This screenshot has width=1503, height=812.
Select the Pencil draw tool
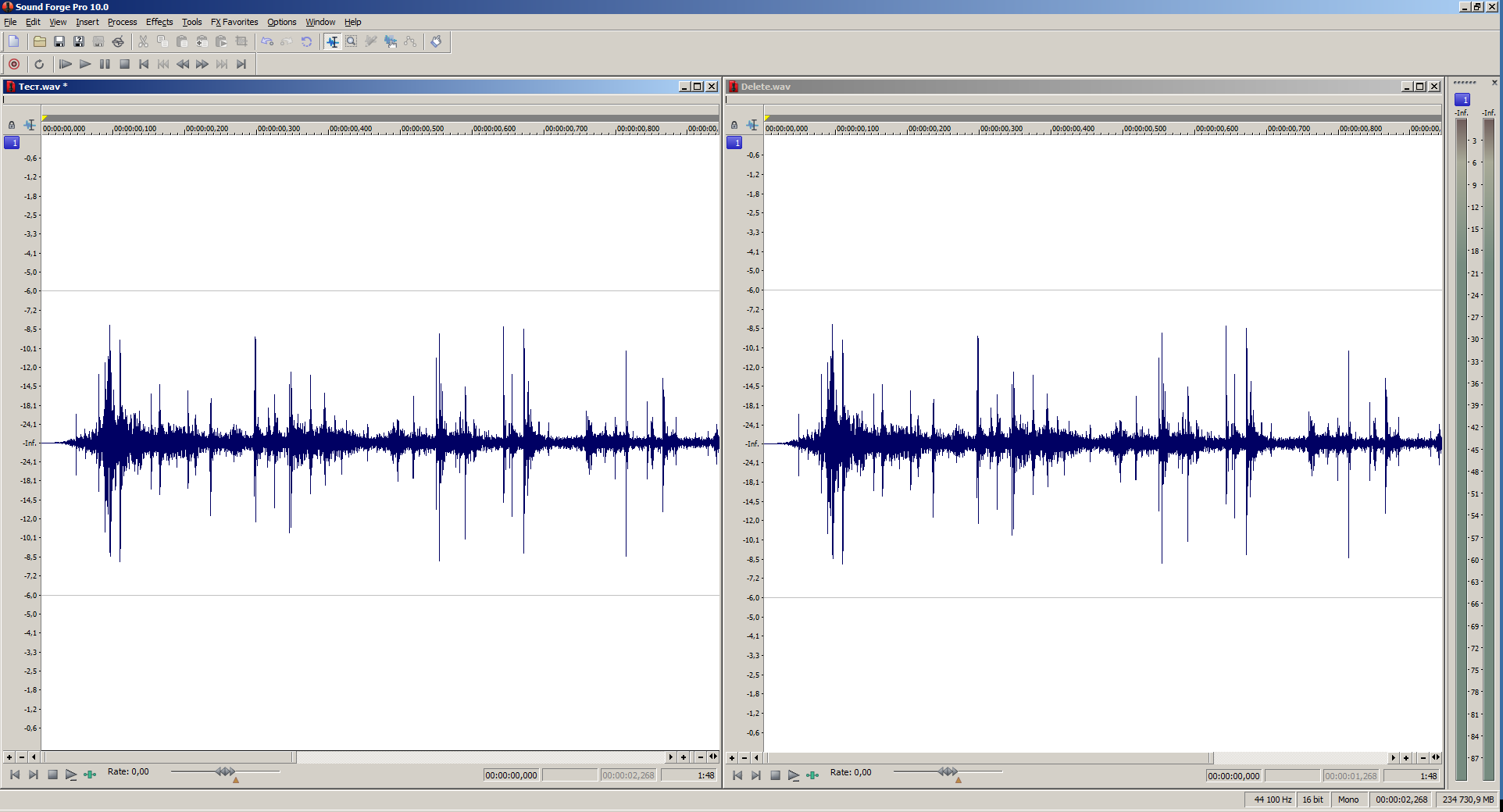coord(371,41)
